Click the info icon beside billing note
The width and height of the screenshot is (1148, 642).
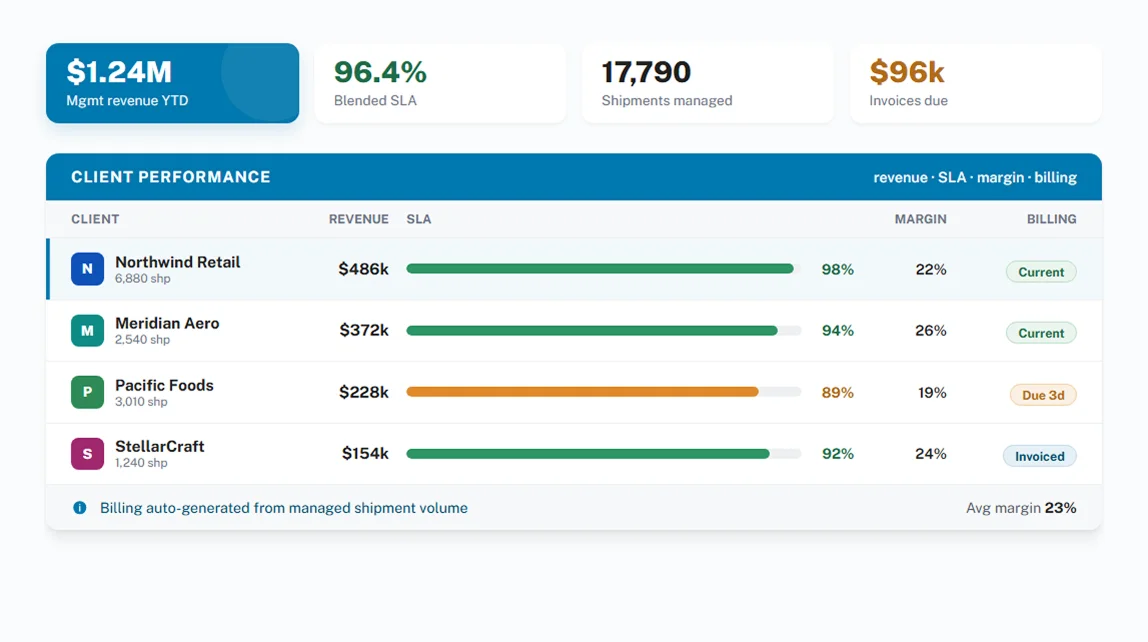80,507
